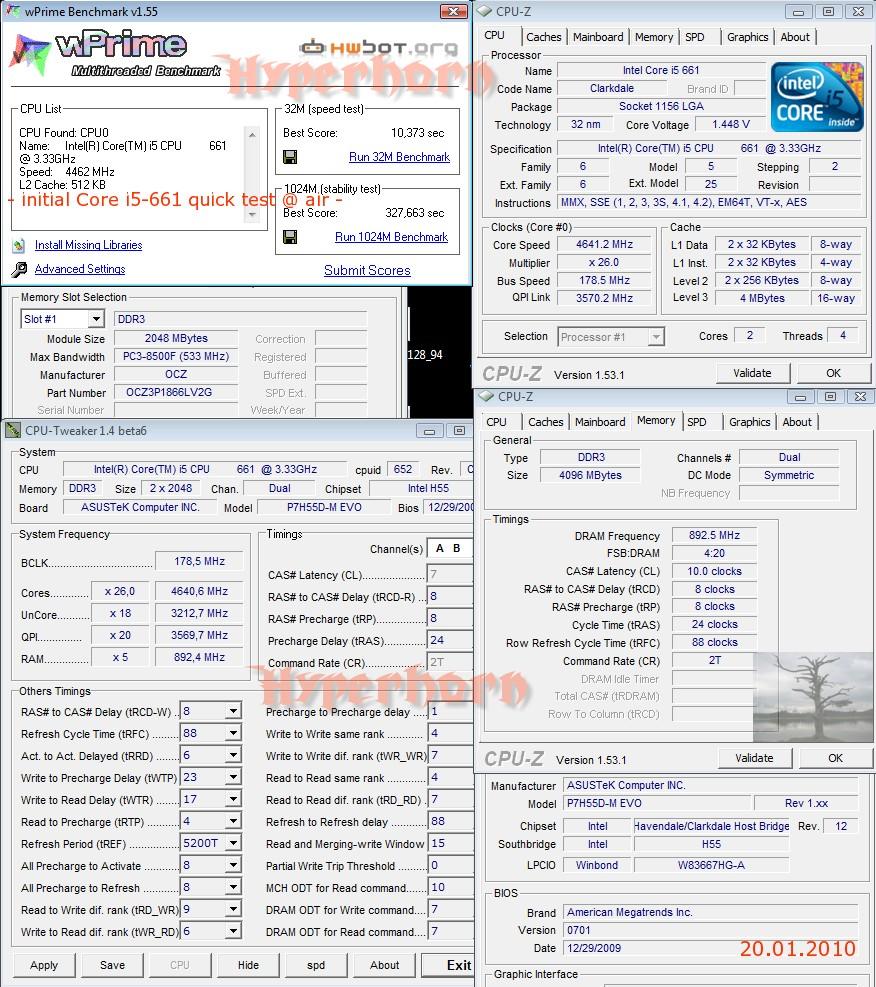This screenshot has width=876, height=987.
Task: Open Read to Precharge (tRTP) dropdown
Action: (x=233, y=821)
